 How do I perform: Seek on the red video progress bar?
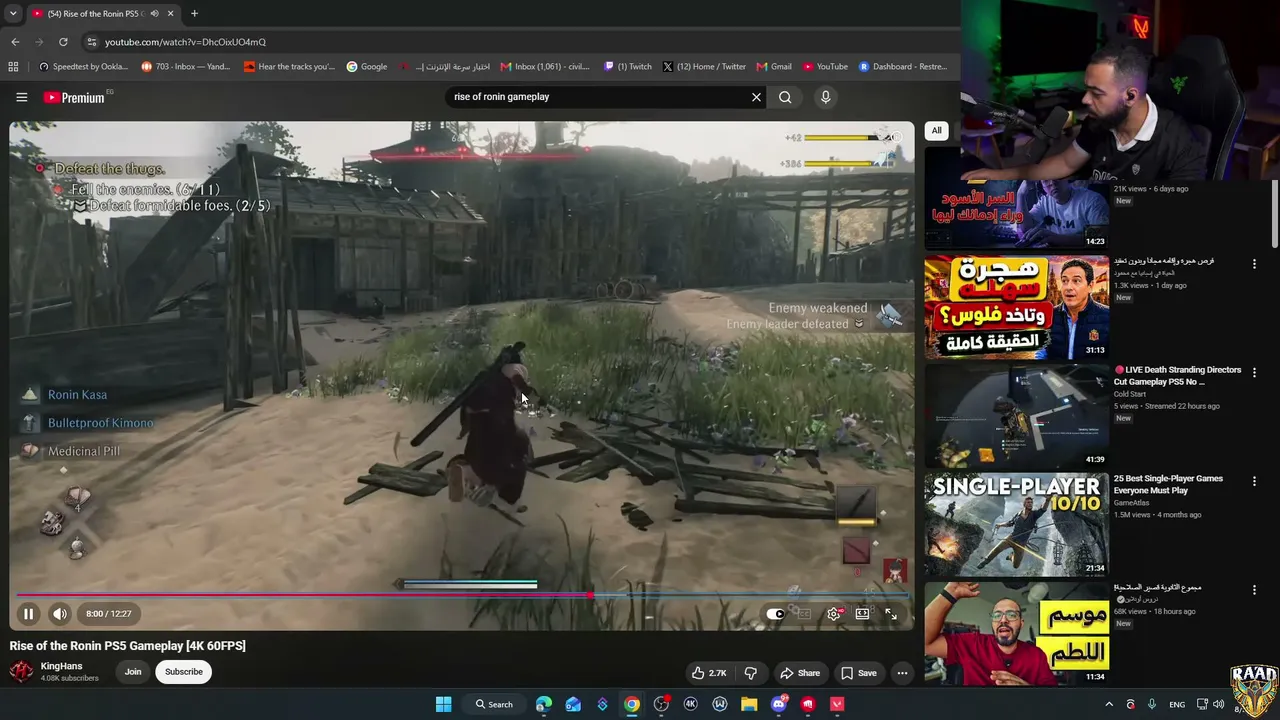(462, 596)
